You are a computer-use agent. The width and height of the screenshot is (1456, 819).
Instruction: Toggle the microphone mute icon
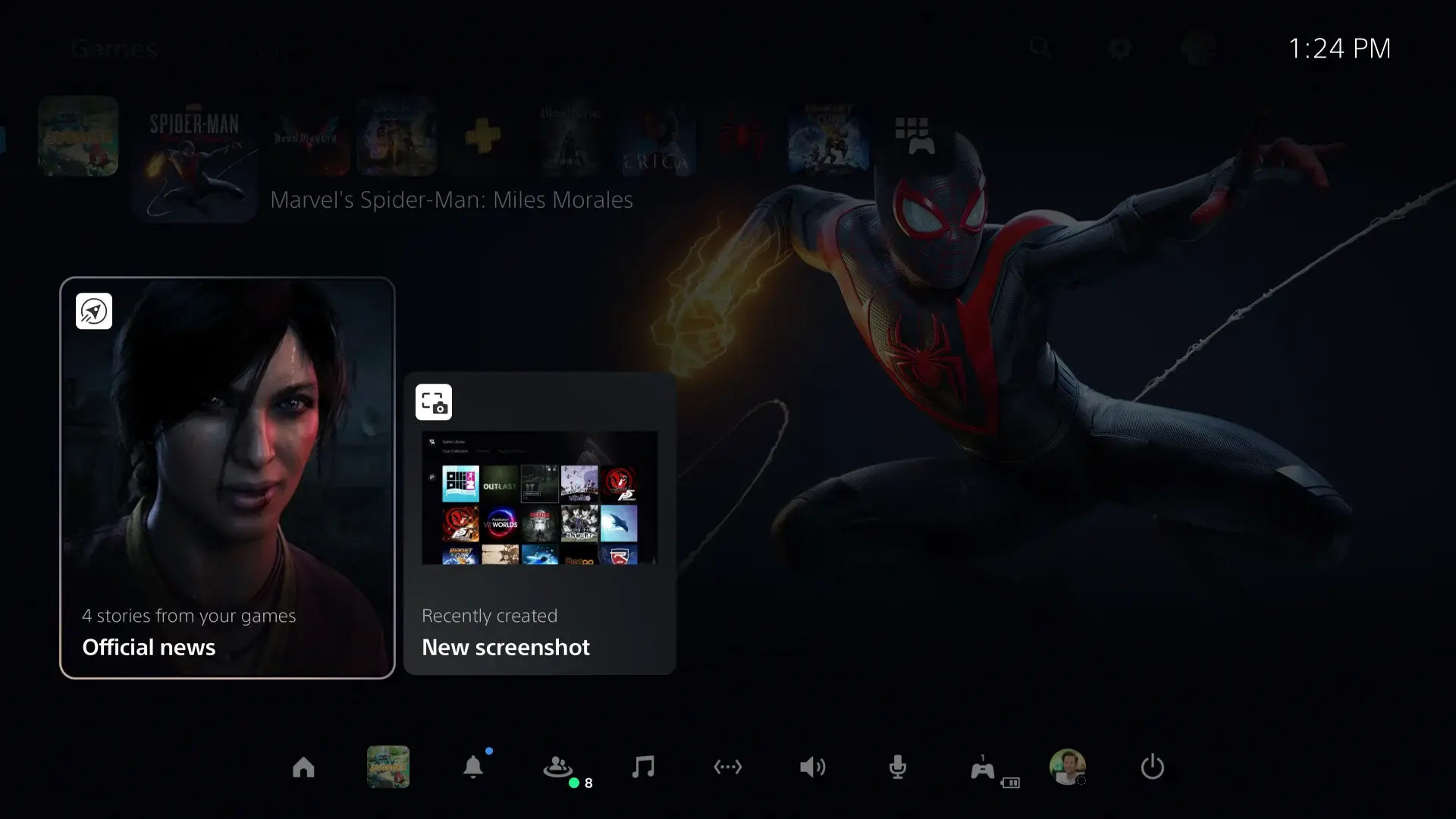point(897,767)
